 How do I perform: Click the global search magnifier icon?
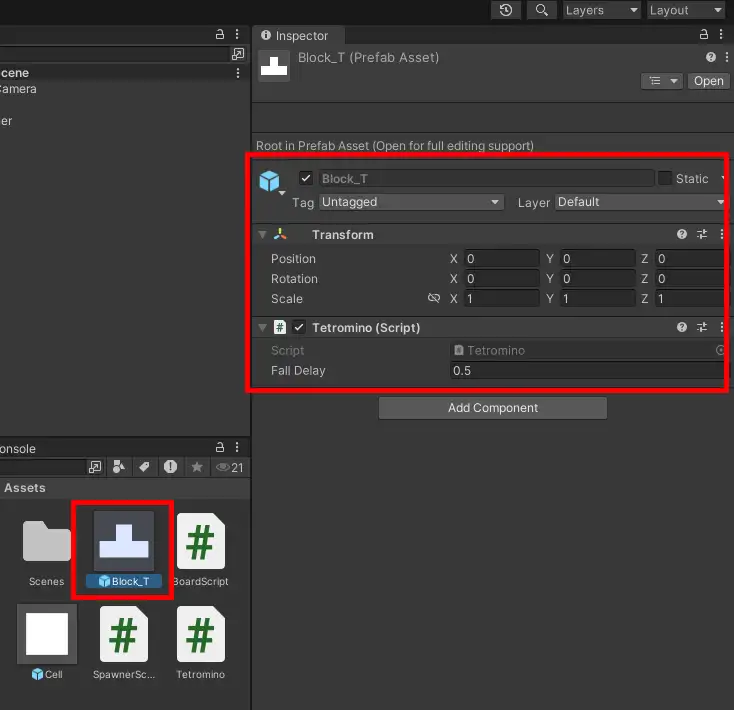pos(541,10)
